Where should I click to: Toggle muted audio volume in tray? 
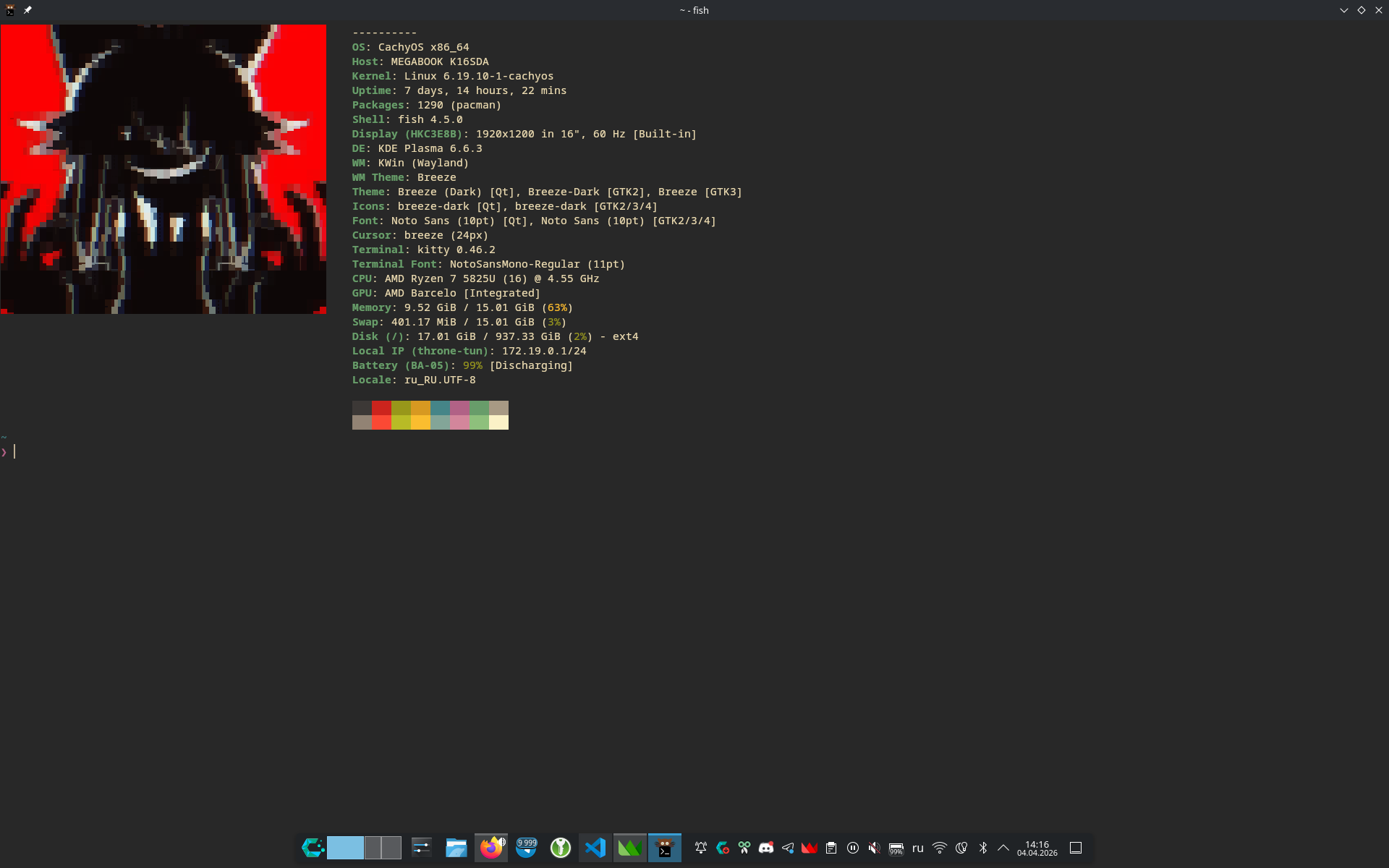tap(875, 848)
